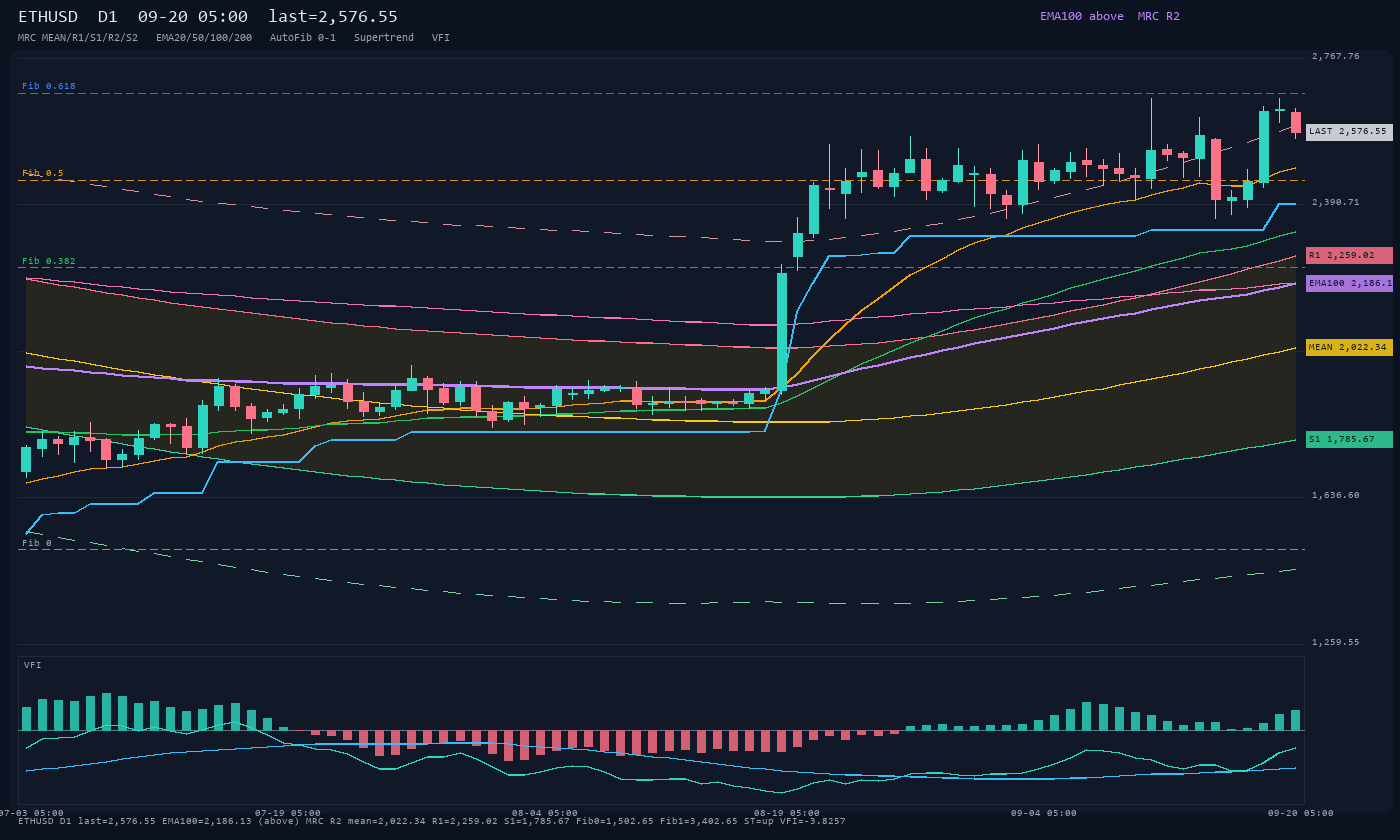Viewport: 1400px width, 840px height.
Task: Click the 07-19 05:00 date tick
Action: pos(288,814)
